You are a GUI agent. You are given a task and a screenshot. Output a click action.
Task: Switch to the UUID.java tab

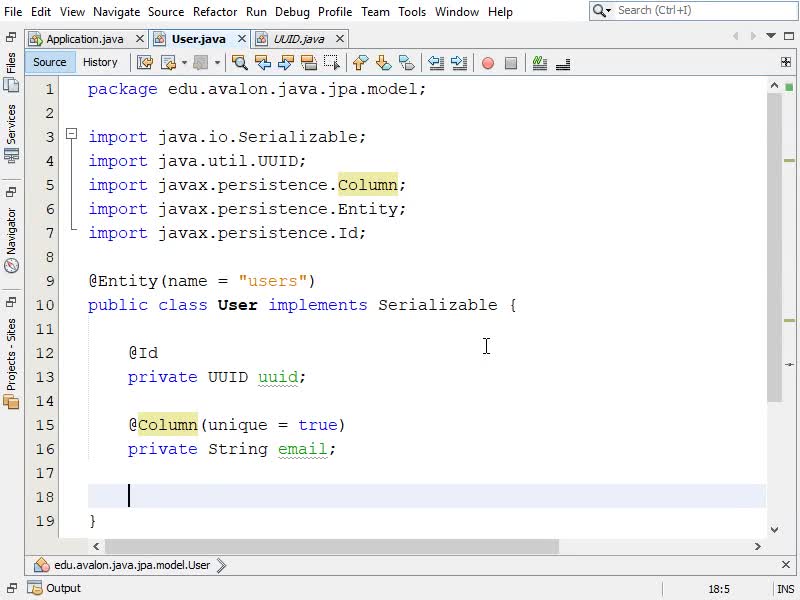(299, 39)
